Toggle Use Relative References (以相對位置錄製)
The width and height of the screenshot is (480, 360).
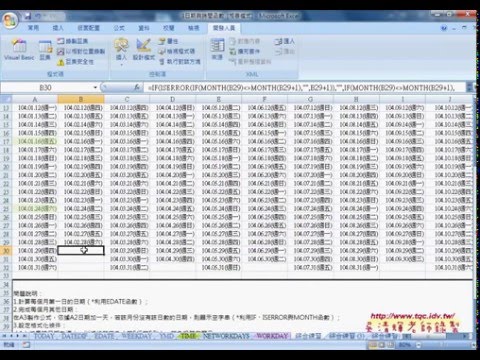click(x=81, y=51)
